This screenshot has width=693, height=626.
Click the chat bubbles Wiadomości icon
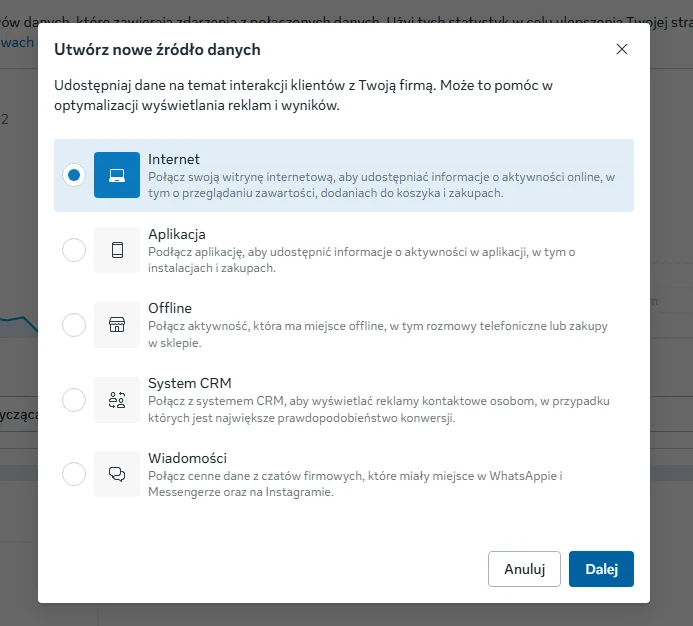click(117, 474)
